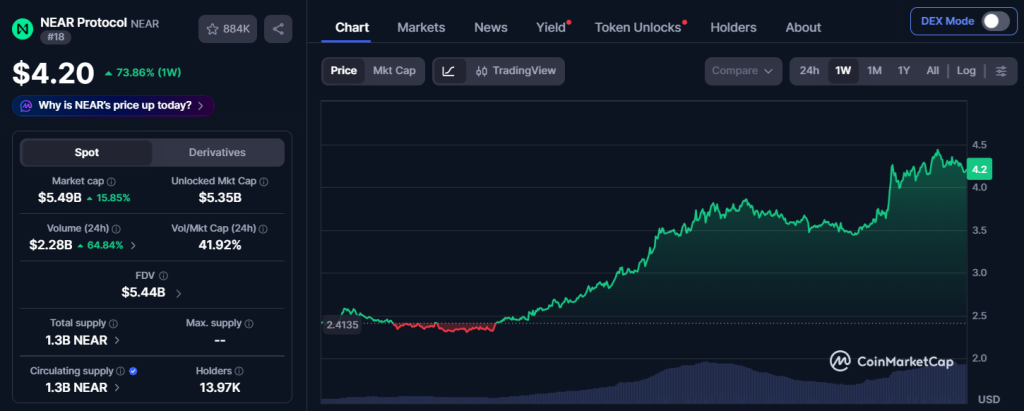Click the 4.2 current price label on chart
The height and width of the screenshot is (411, 1024).
[979, 169]
